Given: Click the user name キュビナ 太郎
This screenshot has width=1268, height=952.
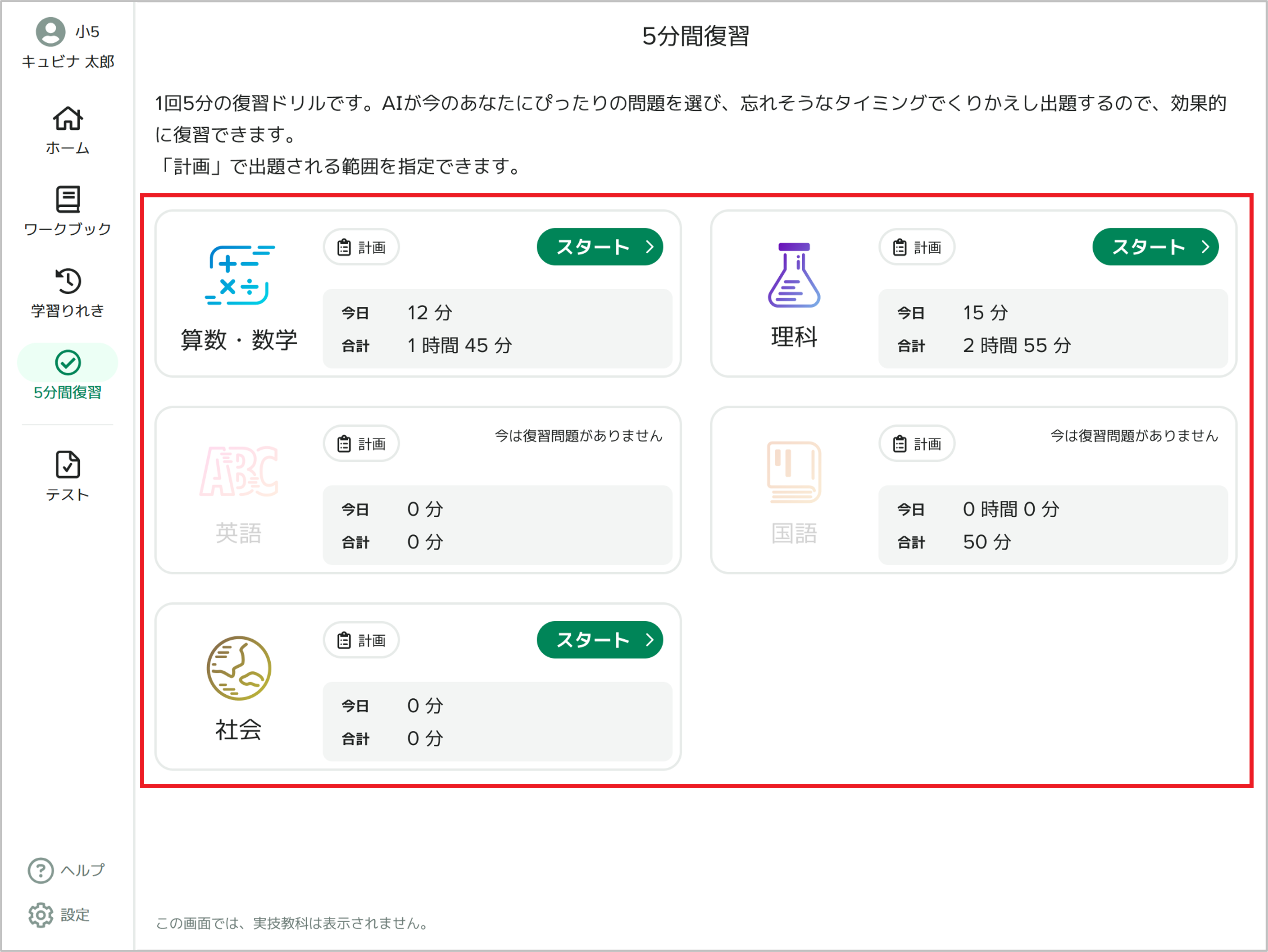Looking at the screenshot, I should pyautogui.click(x=68, y=61).
